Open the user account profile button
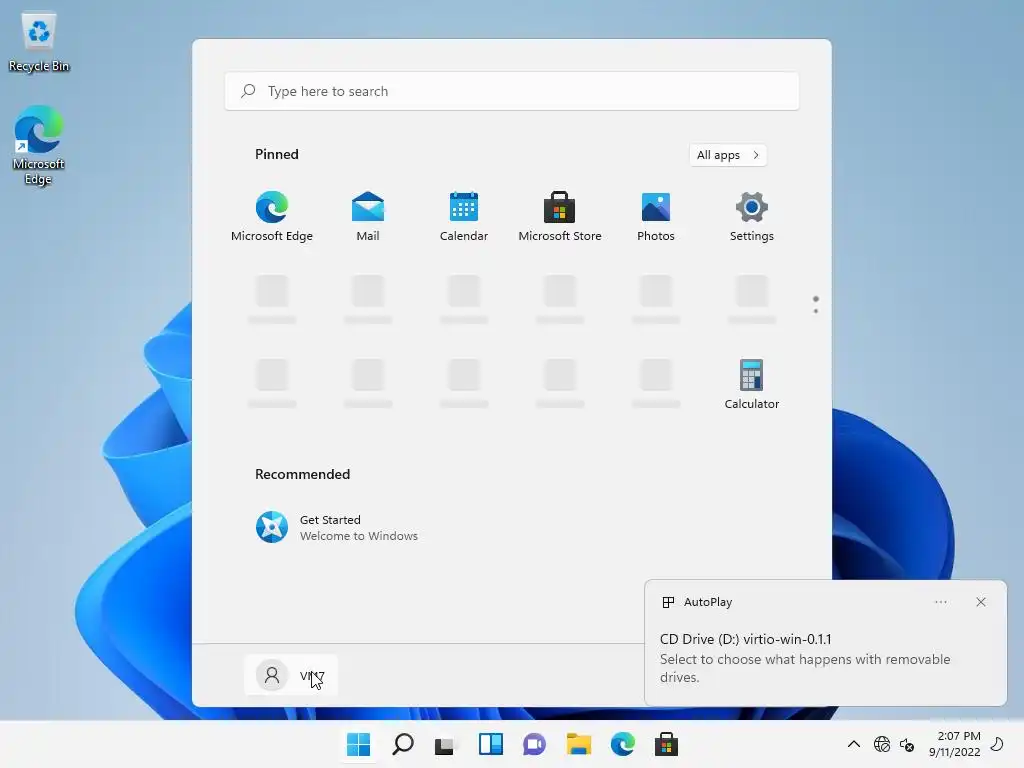Image resolution: width=1024 pixels, height=768 pixels. (291, 675)
